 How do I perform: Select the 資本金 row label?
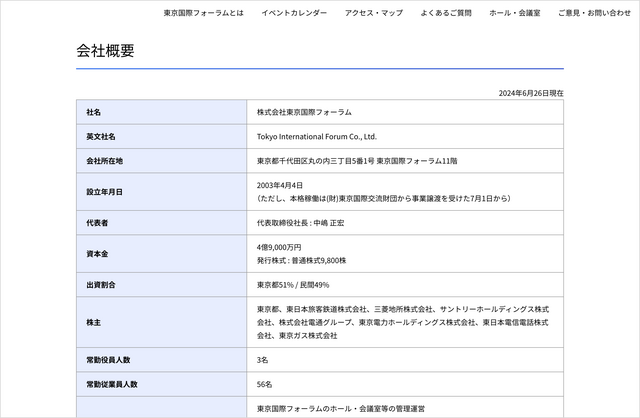tap(97, 254)
